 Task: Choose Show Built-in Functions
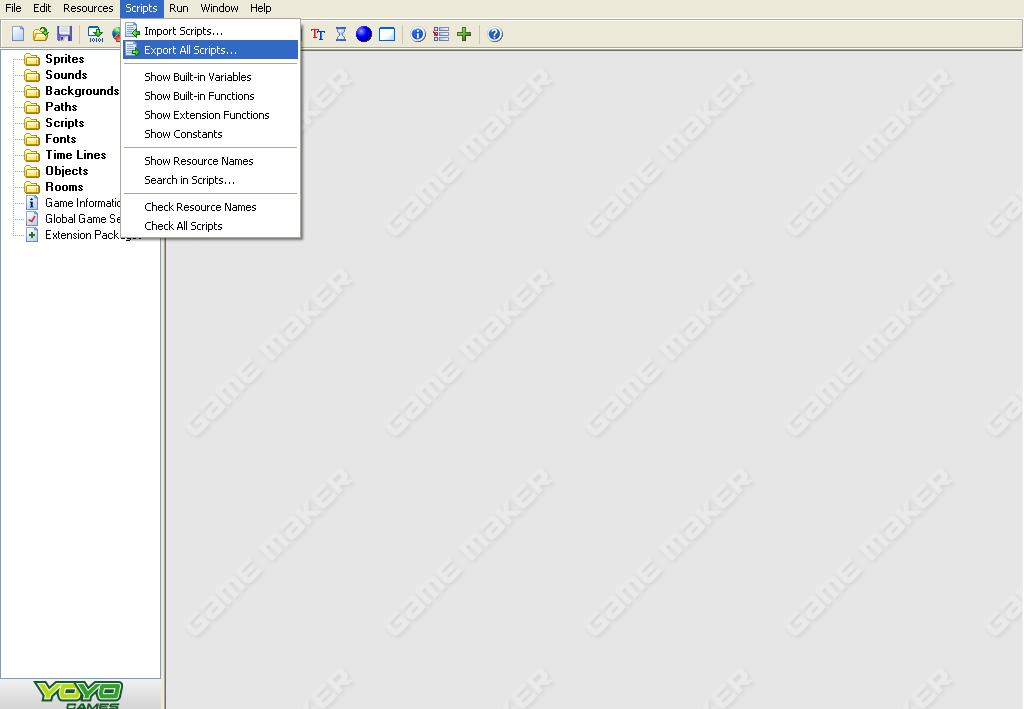(x=199, y=96)
